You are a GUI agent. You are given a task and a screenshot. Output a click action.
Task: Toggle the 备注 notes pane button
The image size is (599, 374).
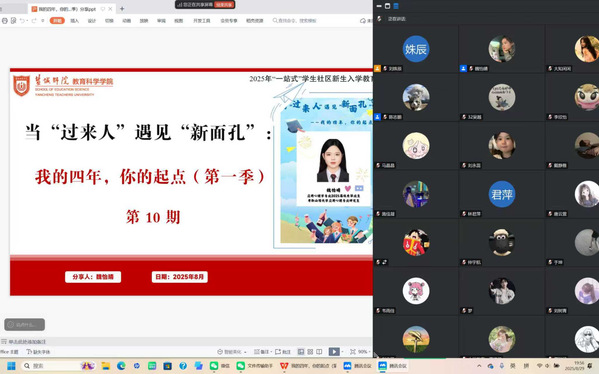point(262,351)
